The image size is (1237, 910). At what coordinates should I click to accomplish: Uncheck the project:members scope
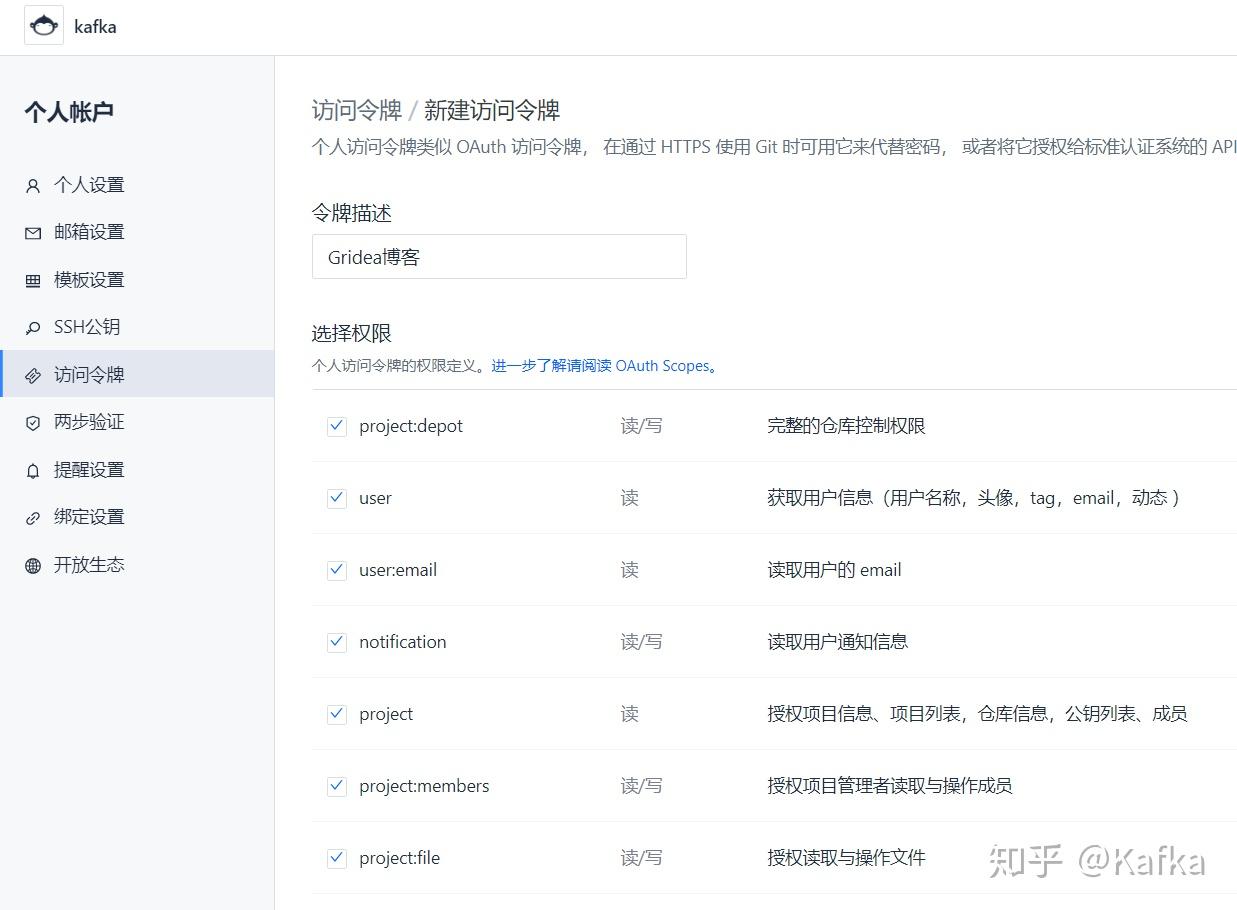point(336,786)
